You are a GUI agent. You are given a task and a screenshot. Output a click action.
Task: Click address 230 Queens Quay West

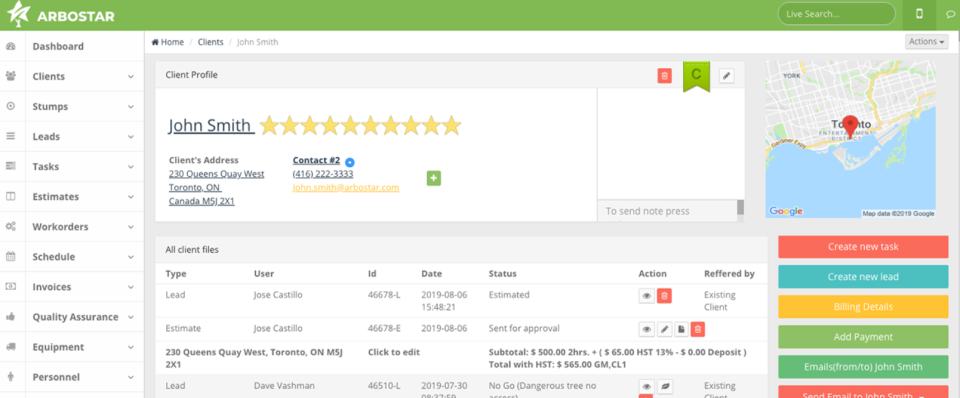tap(217, 174)
